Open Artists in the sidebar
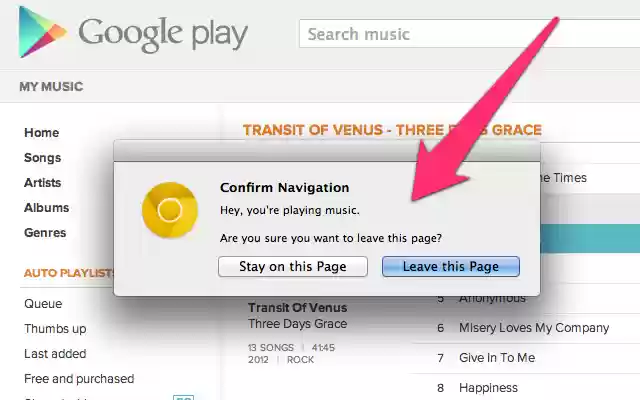This screenshot has height=400, width=640. pyautogui.click(x=42, y=182)
